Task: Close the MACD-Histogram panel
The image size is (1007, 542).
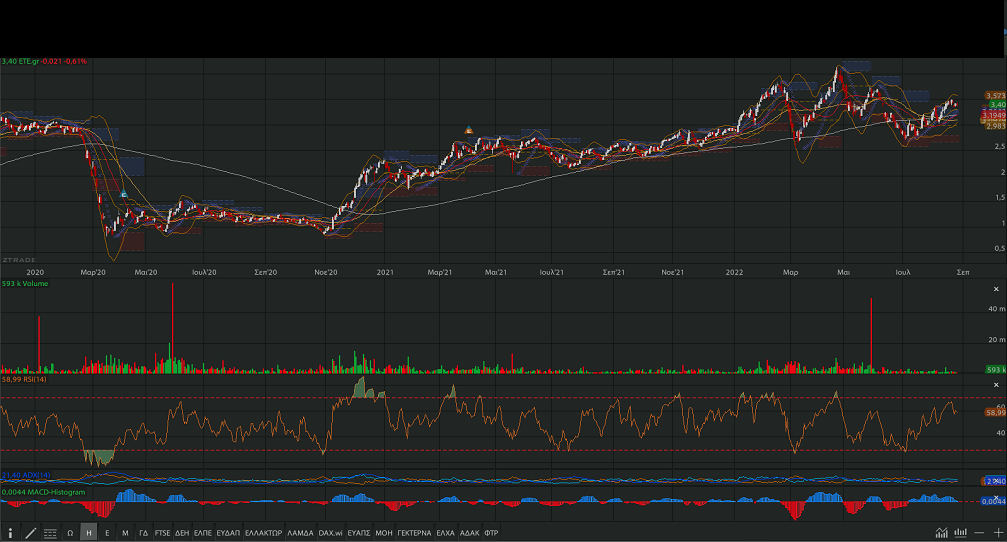Action: pyautogui.click(x=995, y=497)
